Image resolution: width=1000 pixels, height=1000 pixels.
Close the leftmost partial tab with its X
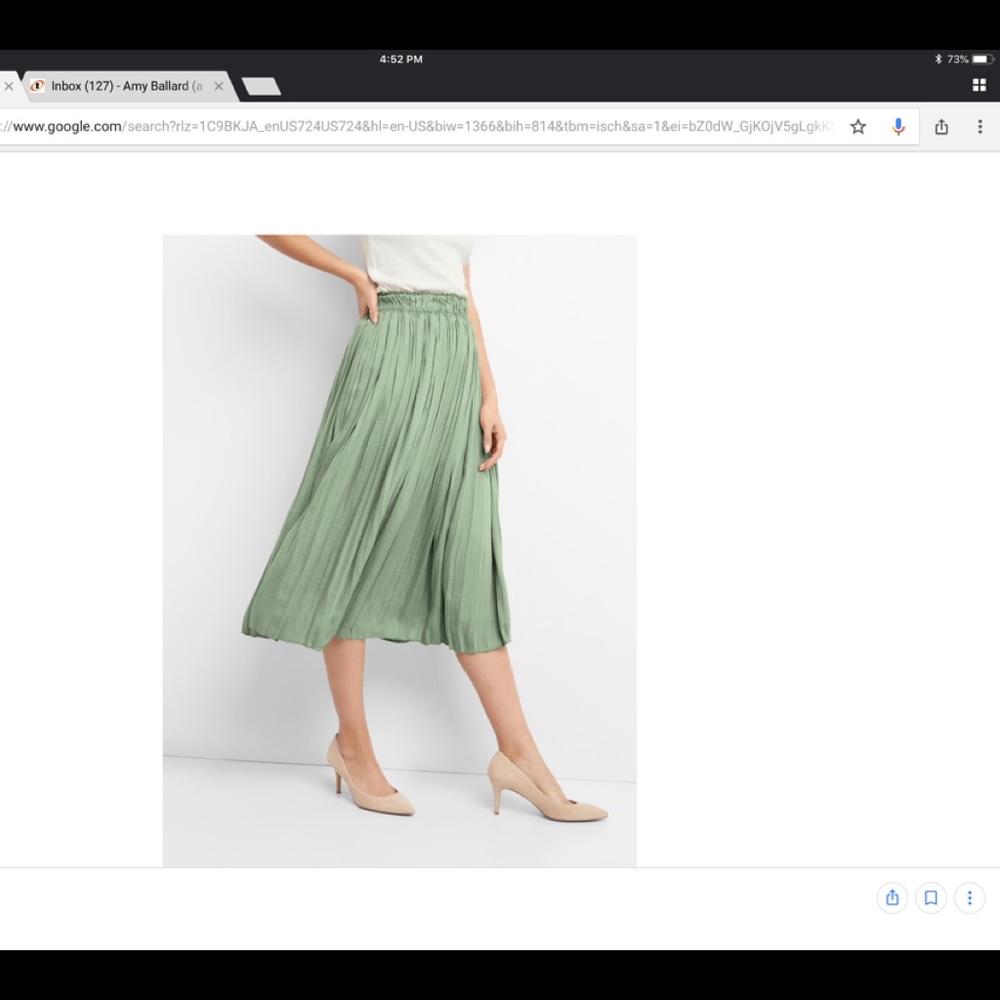coord(9,86)
